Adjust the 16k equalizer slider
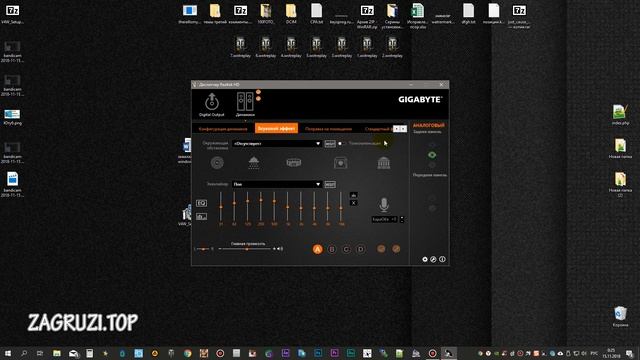Viewport: 640px width, 360px height. pos(341,207)
